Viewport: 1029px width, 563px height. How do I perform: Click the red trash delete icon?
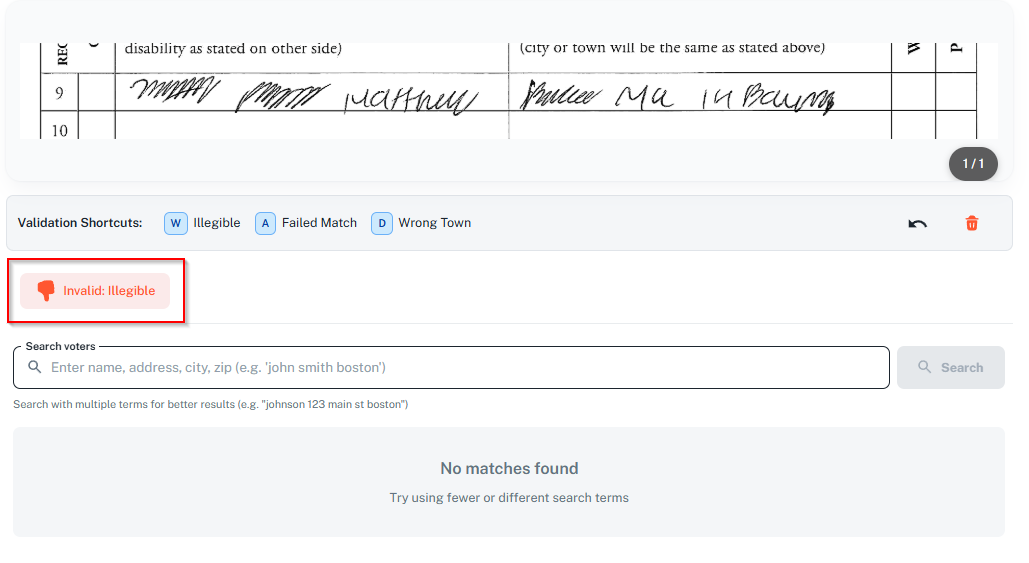click(x=971, y=223)
